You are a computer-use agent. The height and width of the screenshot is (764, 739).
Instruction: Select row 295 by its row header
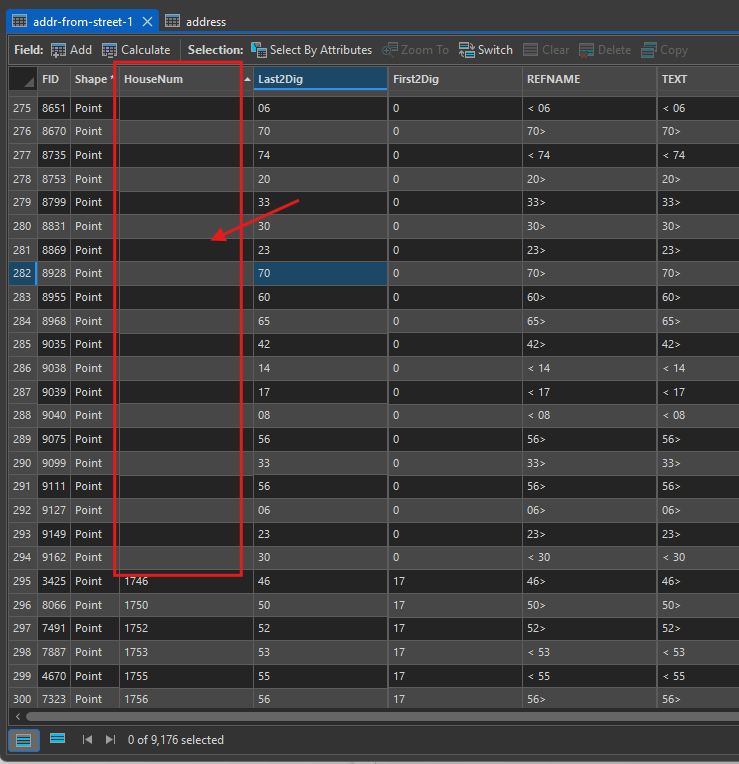point(22,581)
